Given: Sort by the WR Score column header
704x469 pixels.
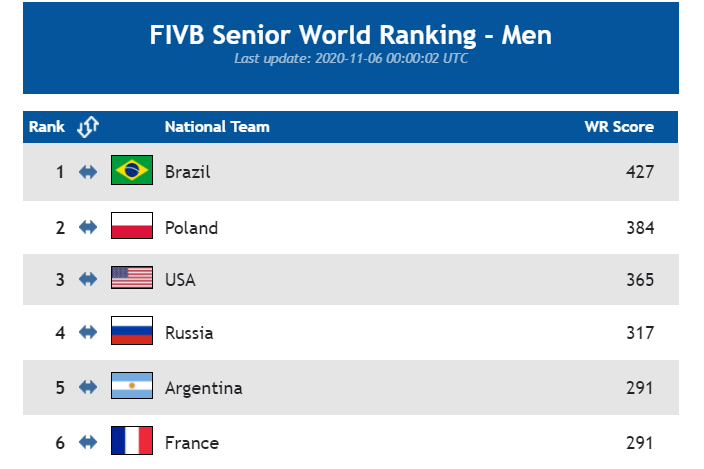Looking at the screenshot, I should (619, 127).
